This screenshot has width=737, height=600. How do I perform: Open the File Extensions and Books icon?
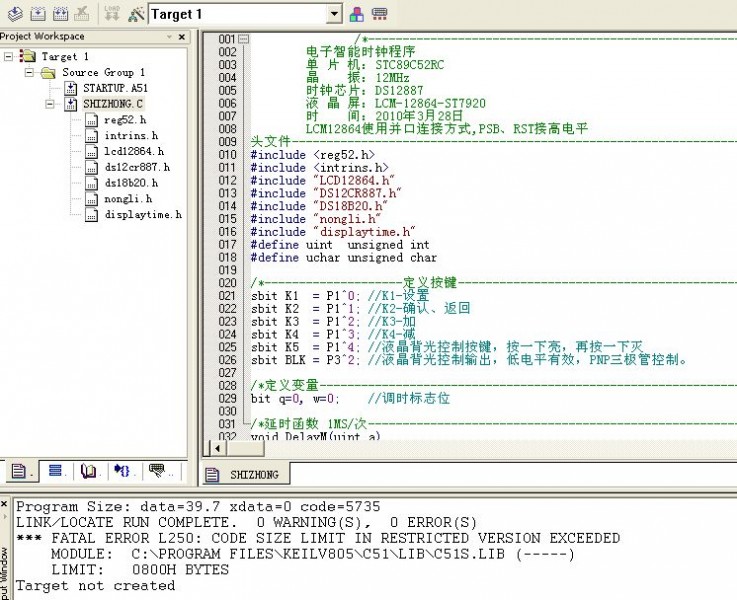click(x=357, y=14)
